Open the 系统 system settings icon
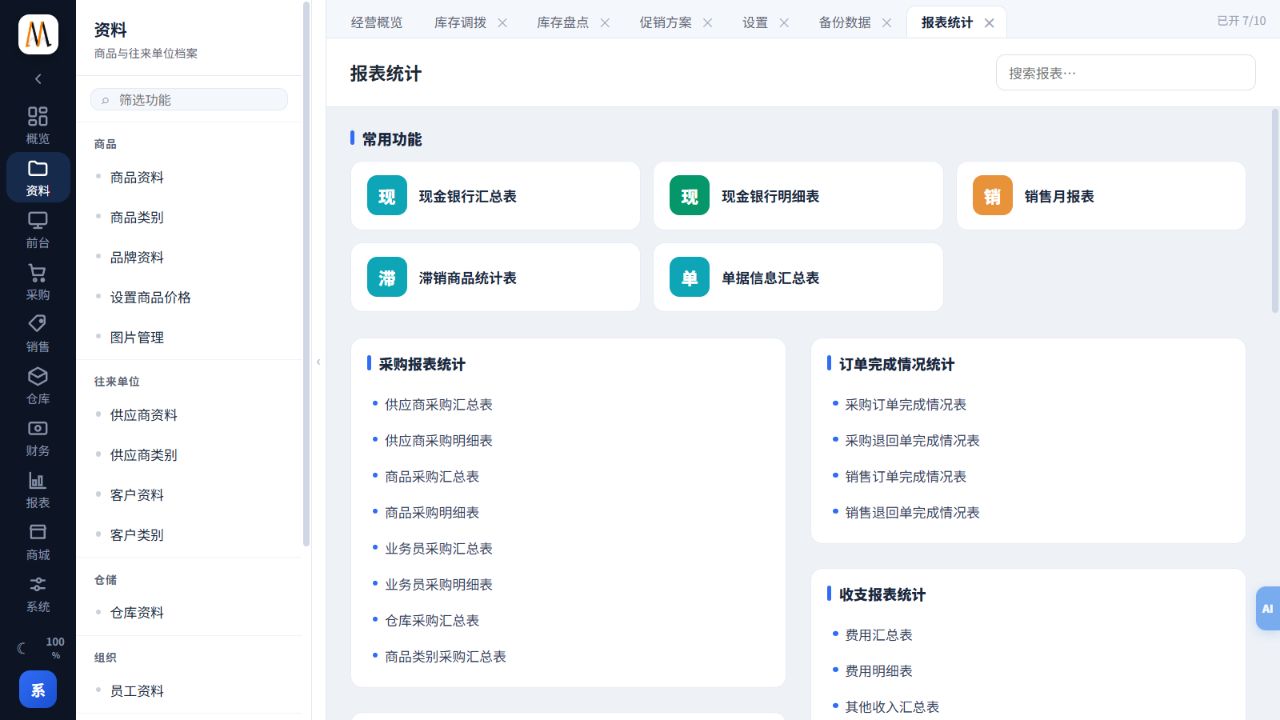This screenshot has height=720, width=1280. pyautogui.click(x=38, y=594)
